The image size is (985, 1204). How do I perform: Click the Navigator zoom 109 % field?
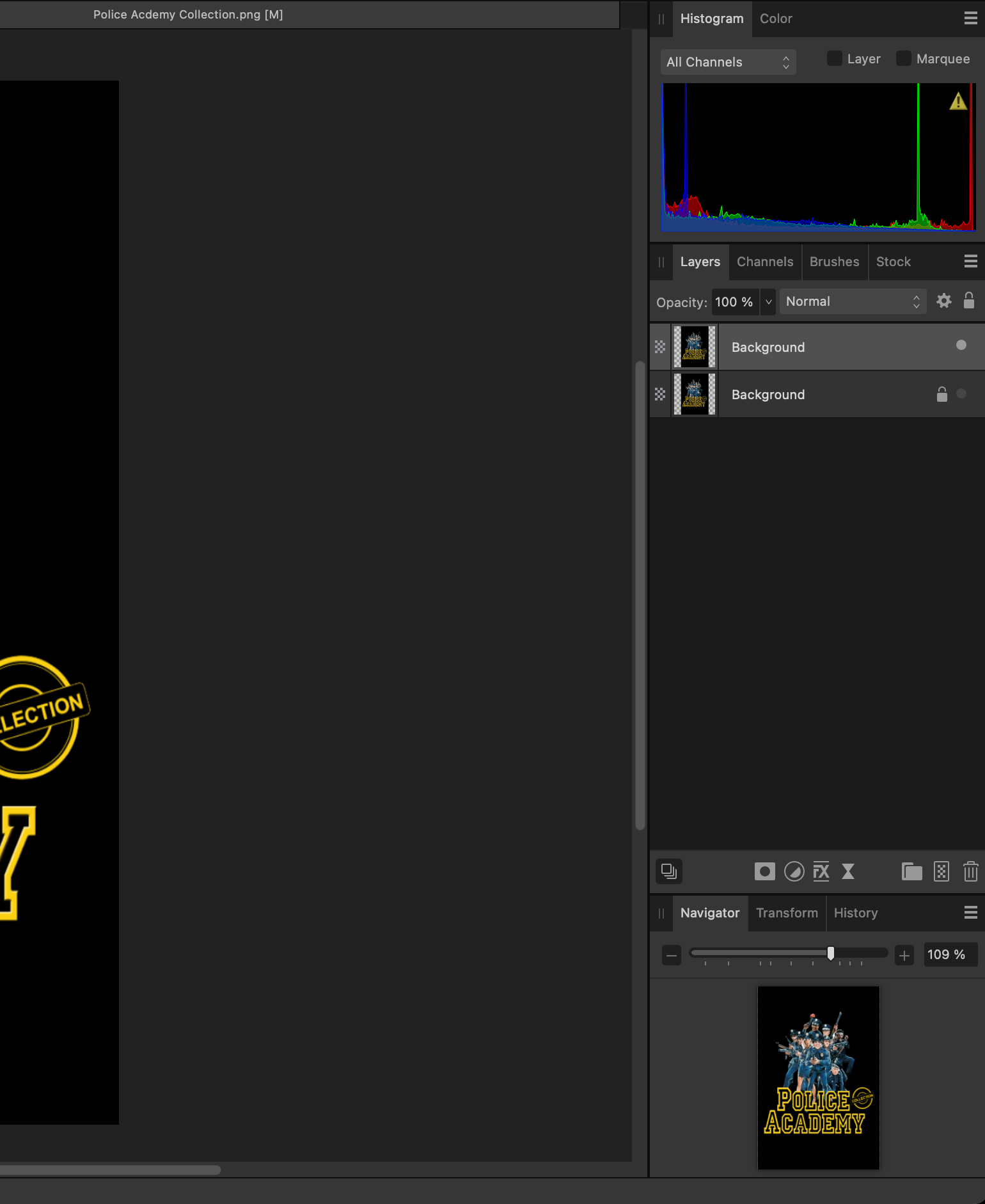click(x=950, y=954)
